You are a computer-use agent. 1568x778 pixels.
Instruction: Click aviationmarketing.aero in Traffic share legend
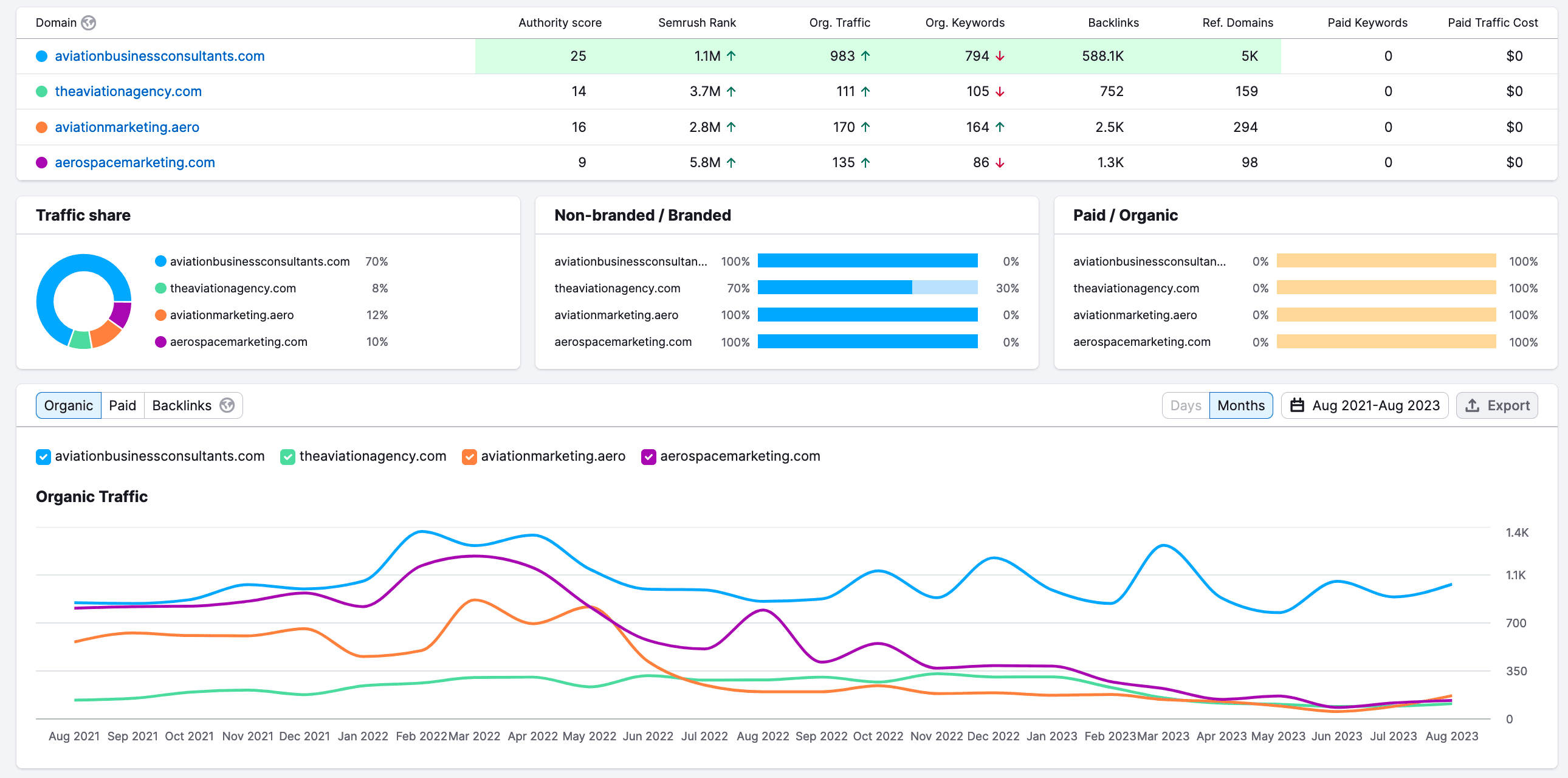pyautogui.click(x=232, y=315)
